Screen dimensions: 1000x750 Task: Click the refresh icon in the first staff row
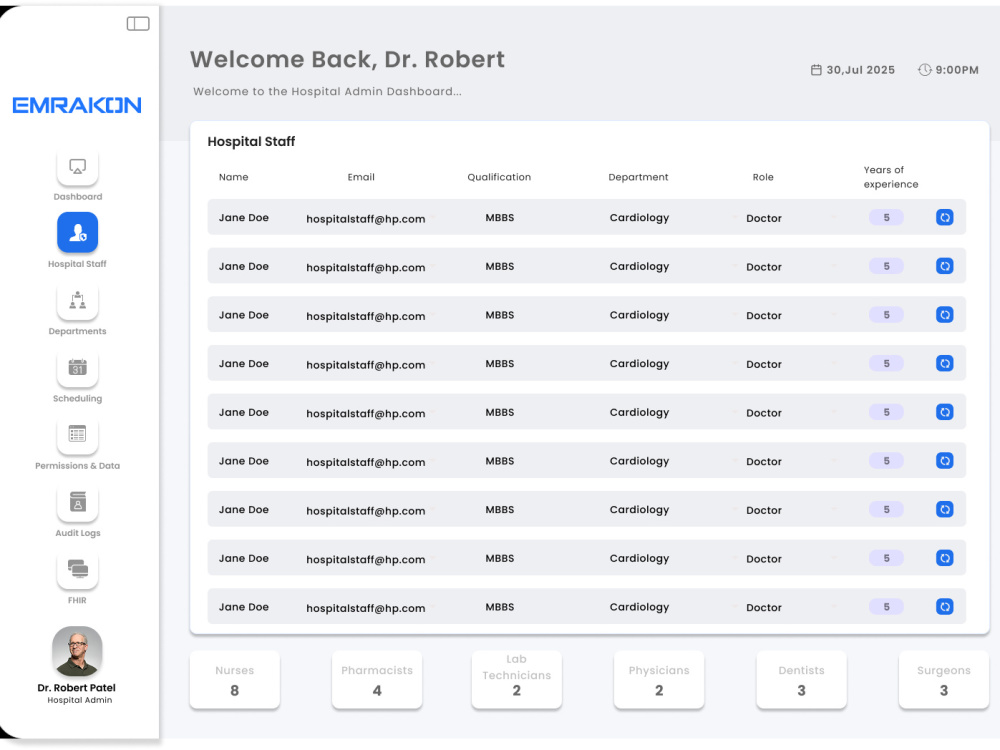pyautogui.click(x=945, y=217)
